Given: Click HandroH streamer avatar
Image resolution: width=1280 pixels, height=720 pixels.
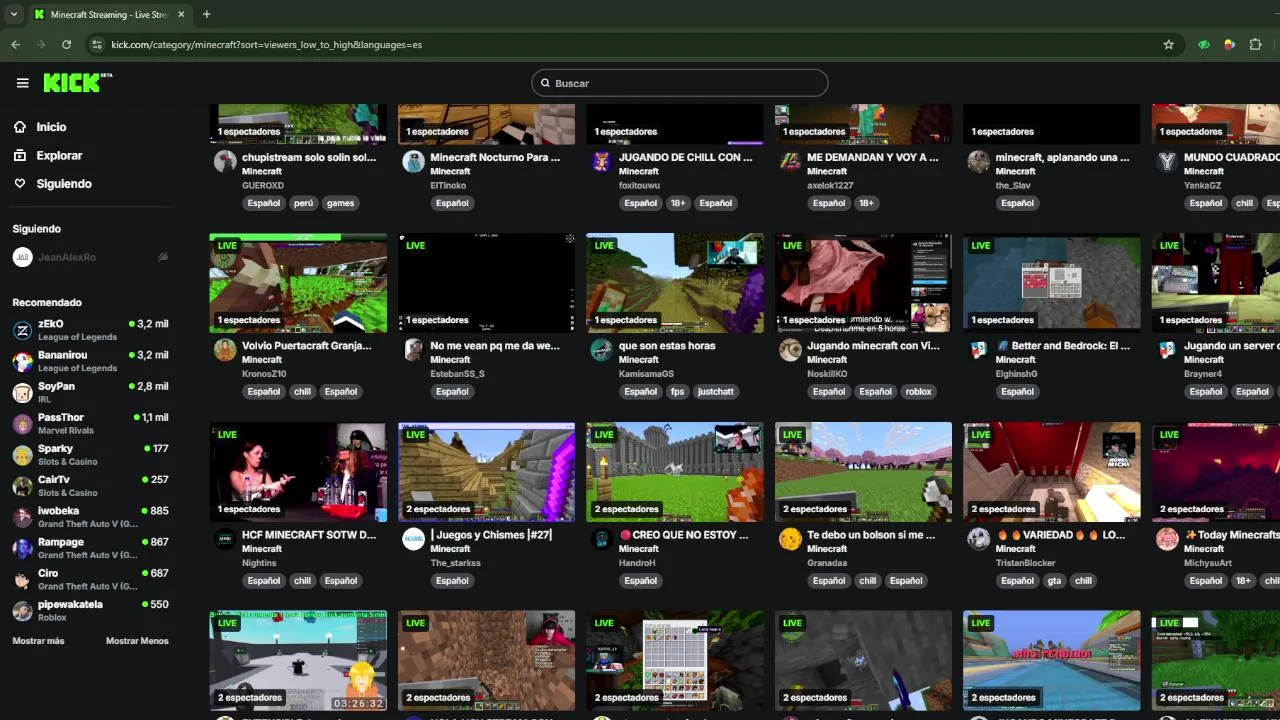Looking at the screenshot, I should (602, 539).
